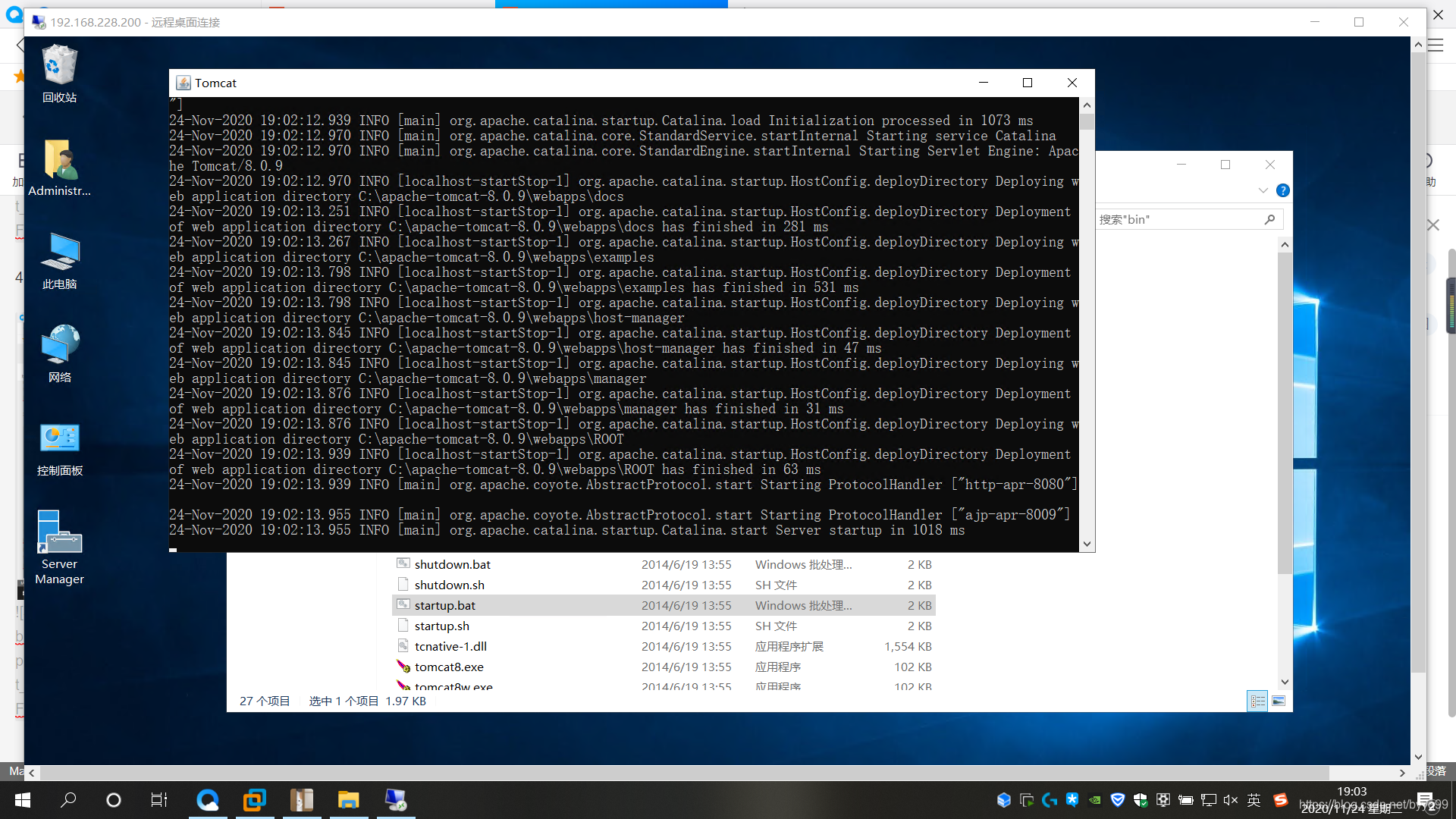This screenshot has width=1456, height=819.
Task: Click the blue cube tray icon
Action: click(x=1004, y=800)
